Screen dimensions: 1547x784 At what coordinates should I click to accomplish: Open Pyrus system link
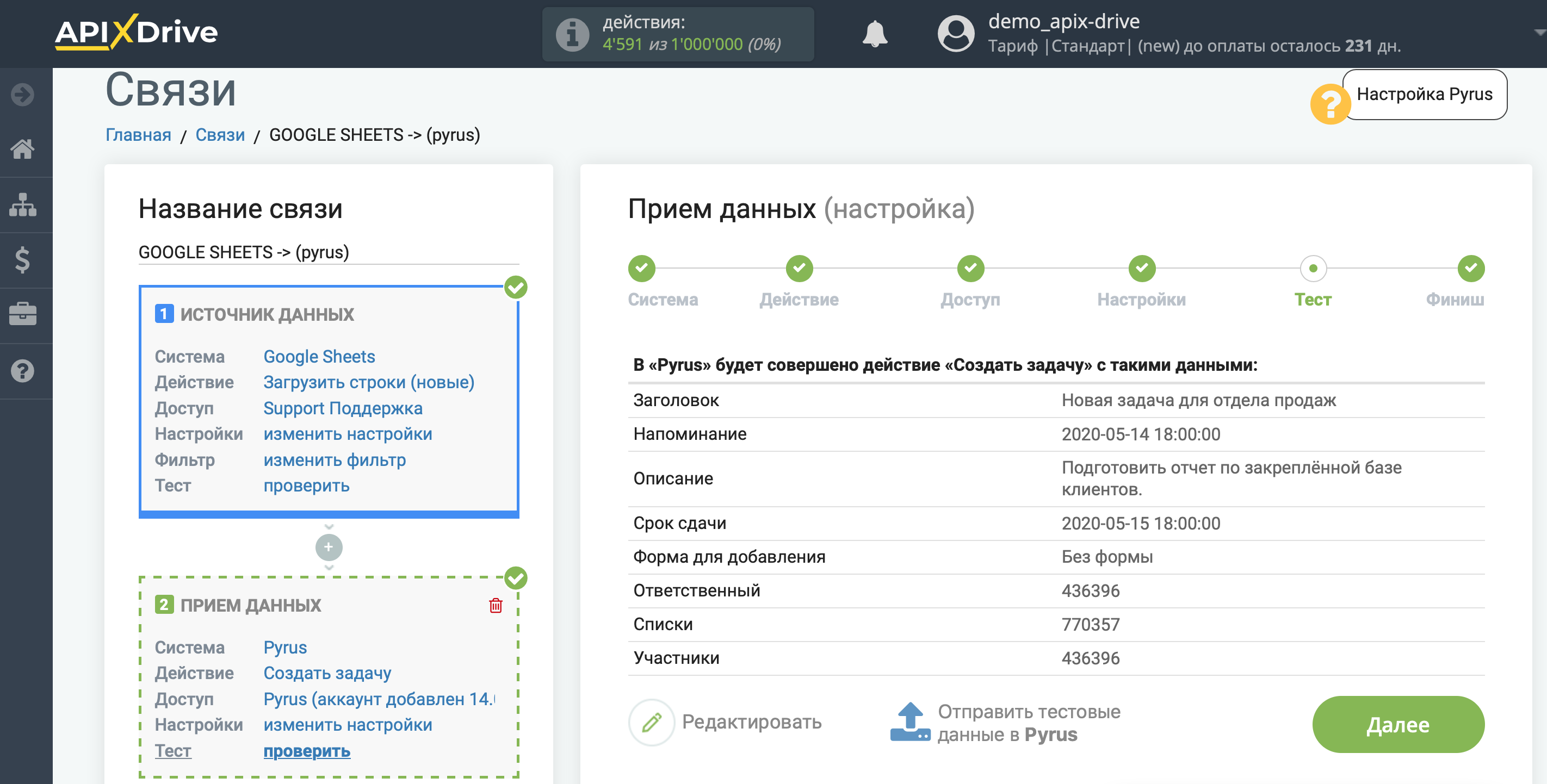[x=284, y=648]
